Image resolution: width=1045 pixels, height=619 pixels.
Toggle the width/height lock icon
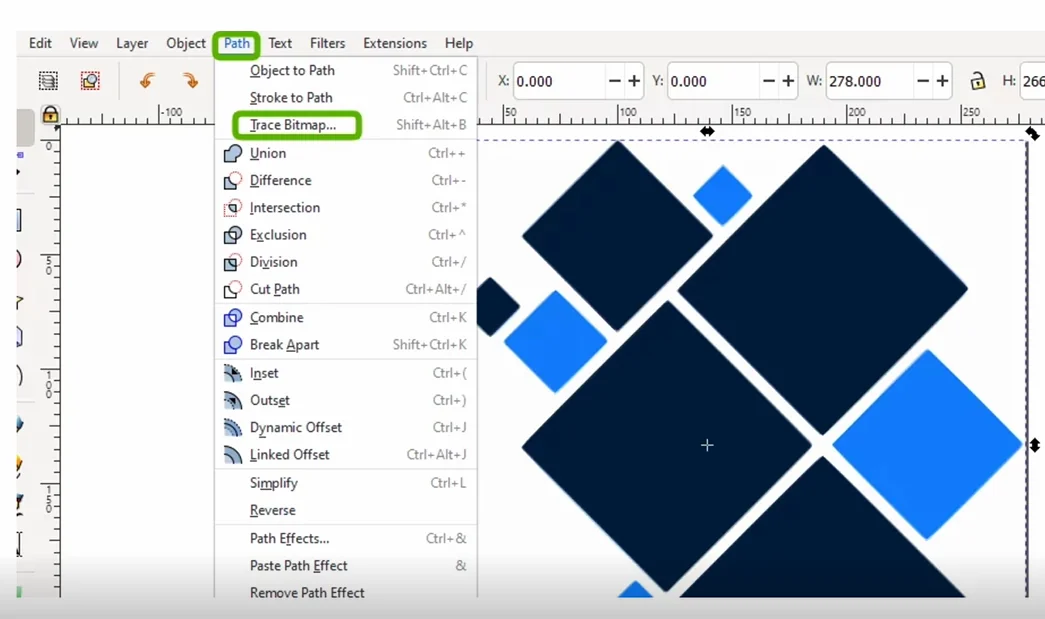978,81
